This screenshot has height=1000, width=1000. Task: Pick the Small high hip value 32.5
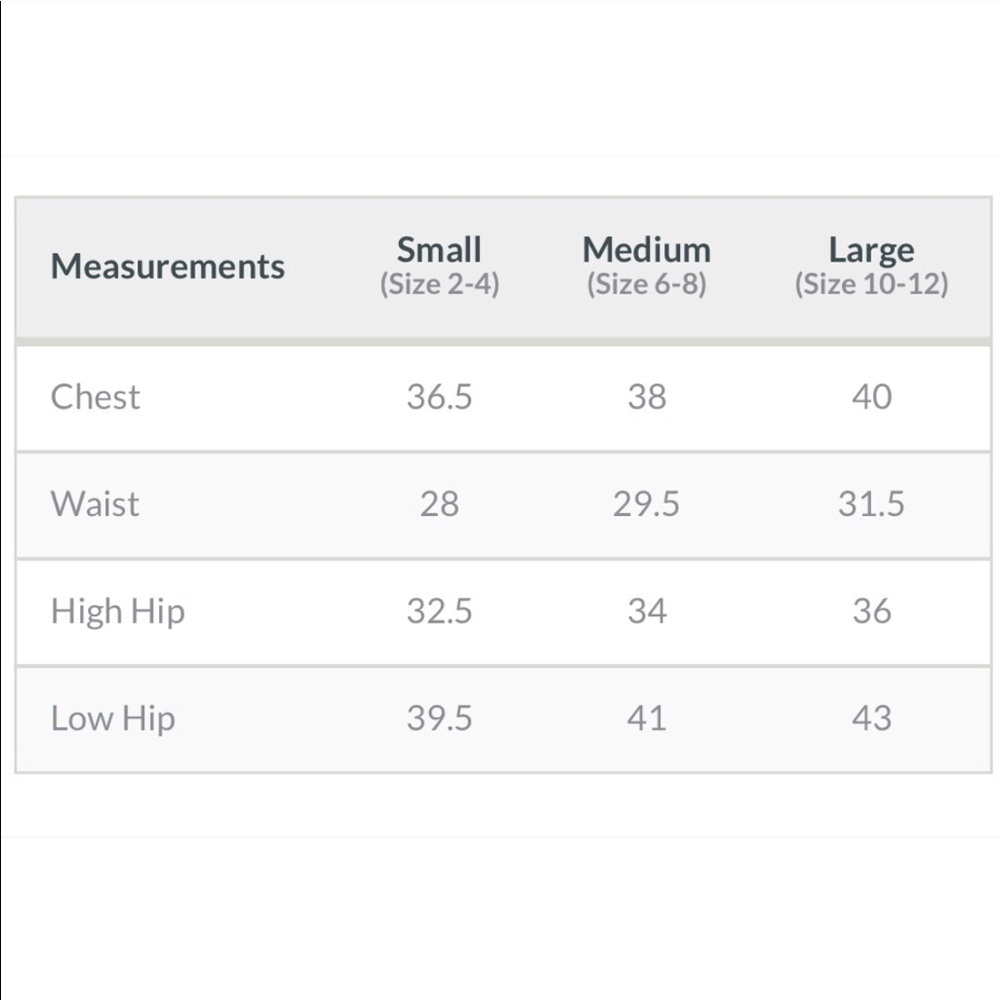[439, 611]
